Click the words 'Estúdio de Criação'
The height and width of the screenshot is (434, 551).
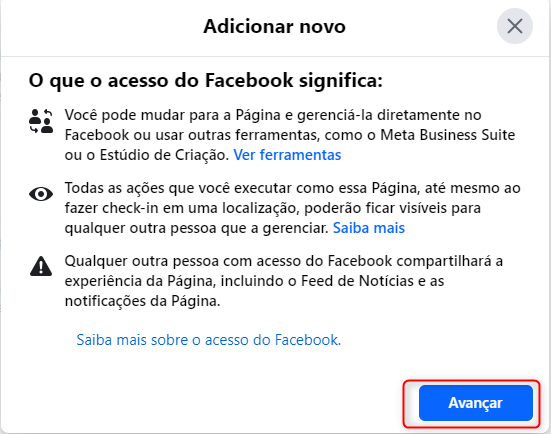pos(164,155)
